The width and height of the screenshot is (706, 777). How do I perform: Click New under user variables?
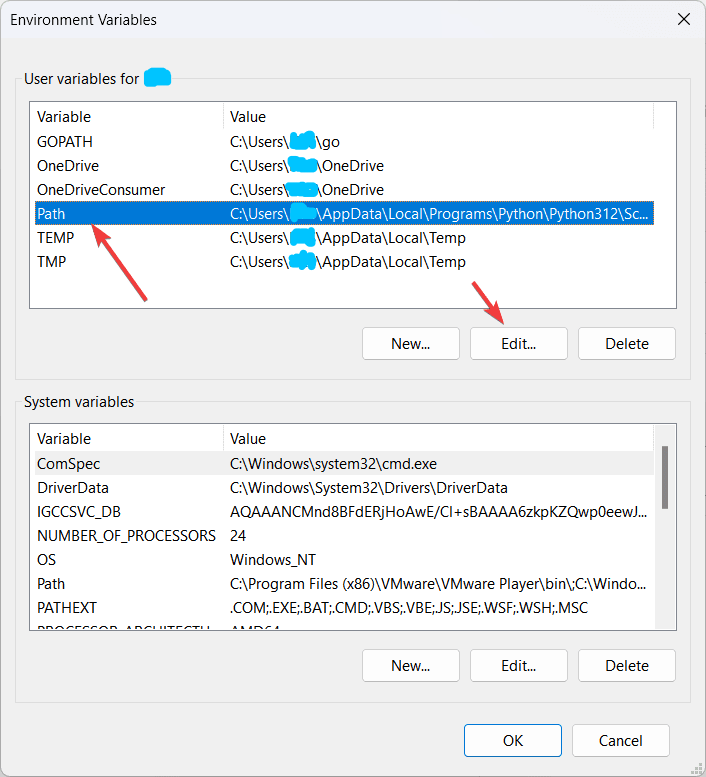coord(411,343)
